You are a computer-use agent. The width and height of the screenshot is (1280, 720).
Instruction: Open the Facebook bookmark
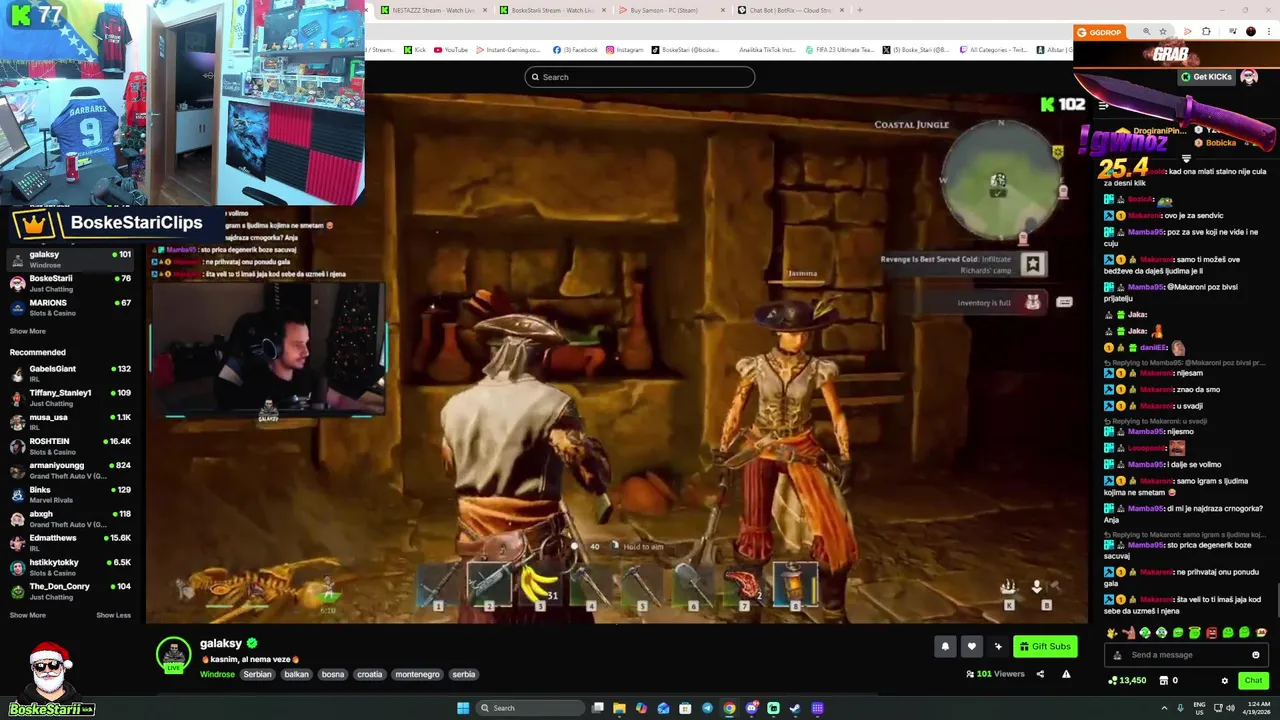pyautogui.click(x=575, y=50)
